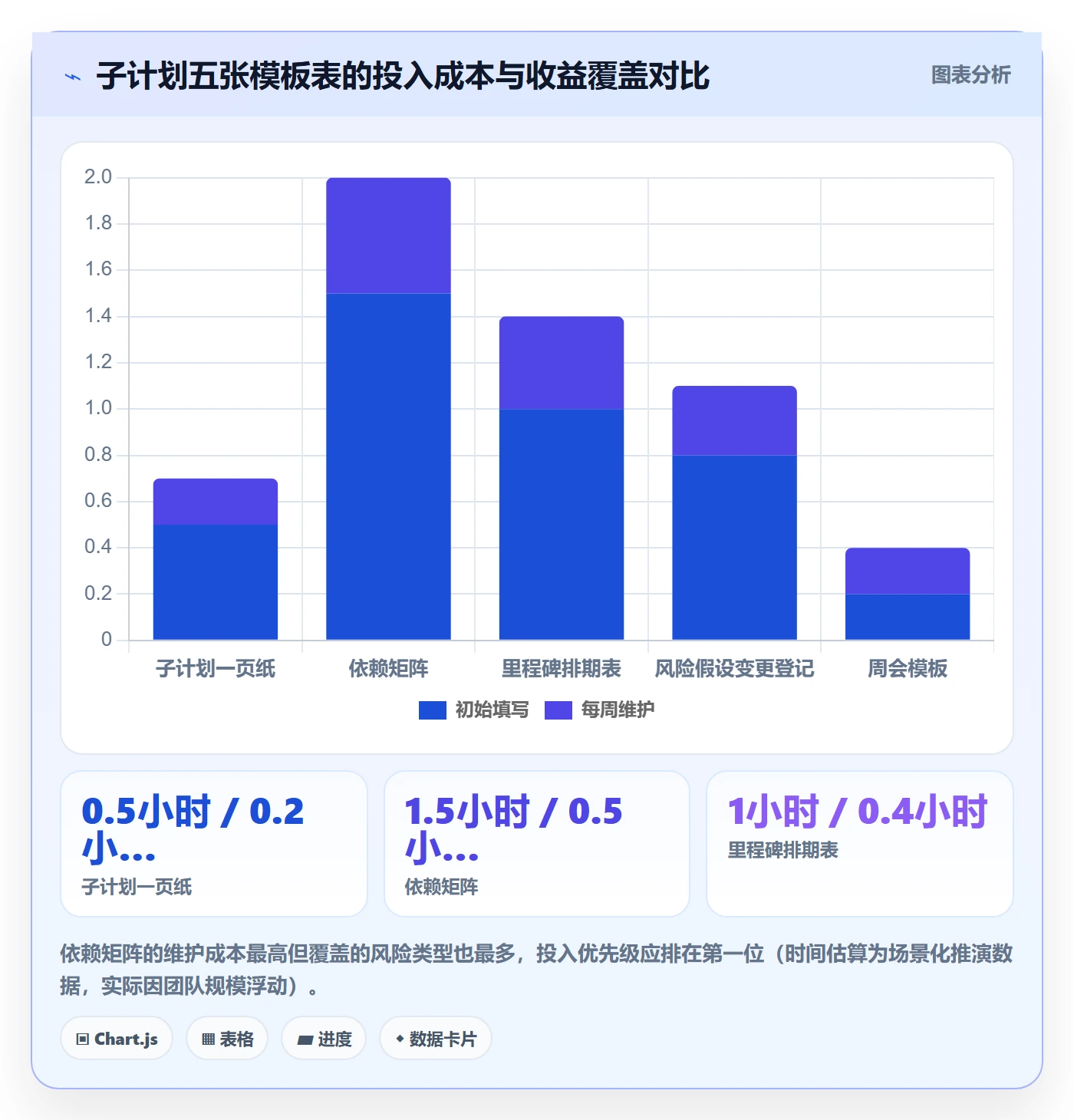Click the 初始填写 bar segment for 周会模板
Image resolution: width=1074 pixels, height=1120 pixels.
pos(908,617)
